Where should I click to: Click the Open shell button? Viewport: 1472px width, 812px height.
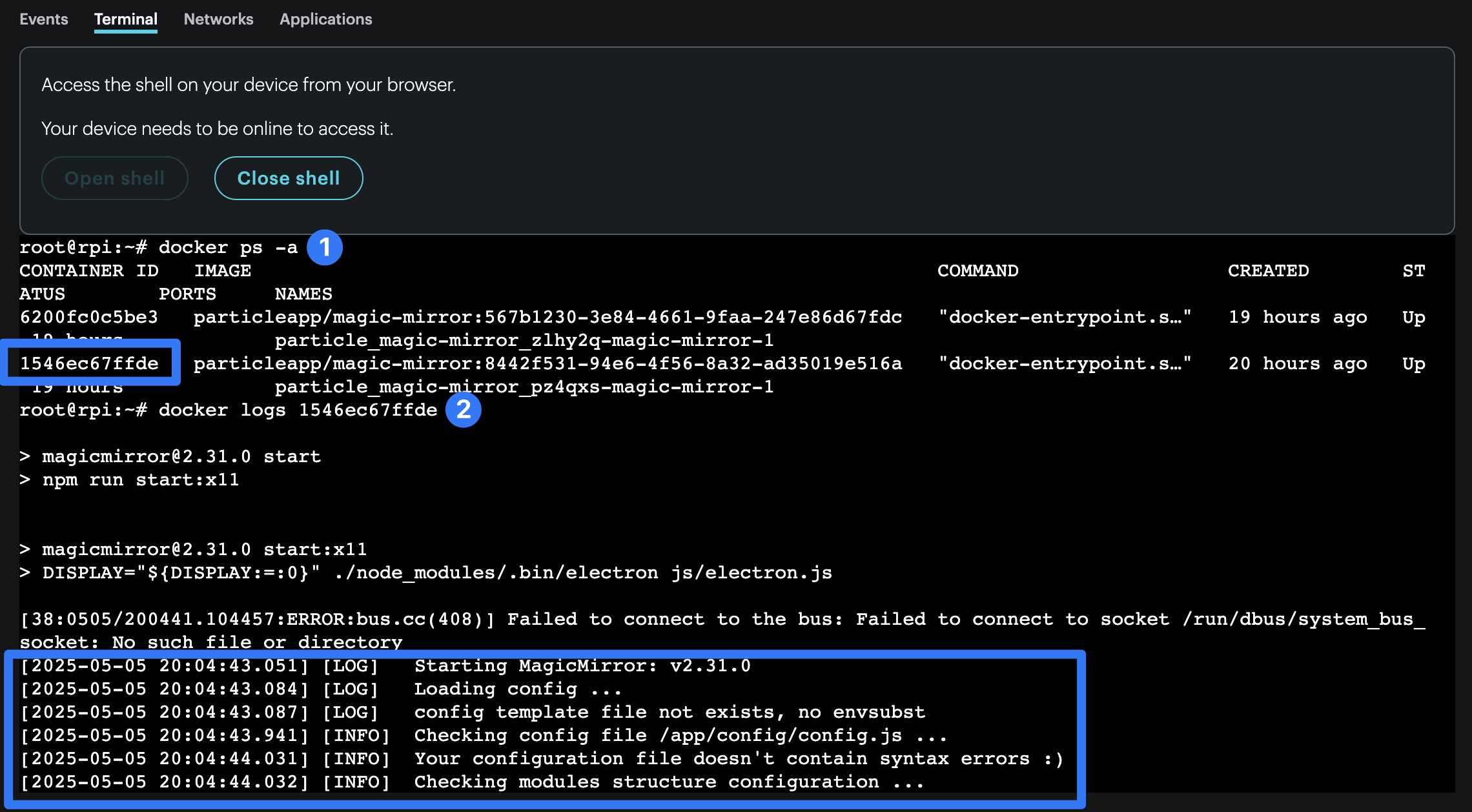pos(115,178)
